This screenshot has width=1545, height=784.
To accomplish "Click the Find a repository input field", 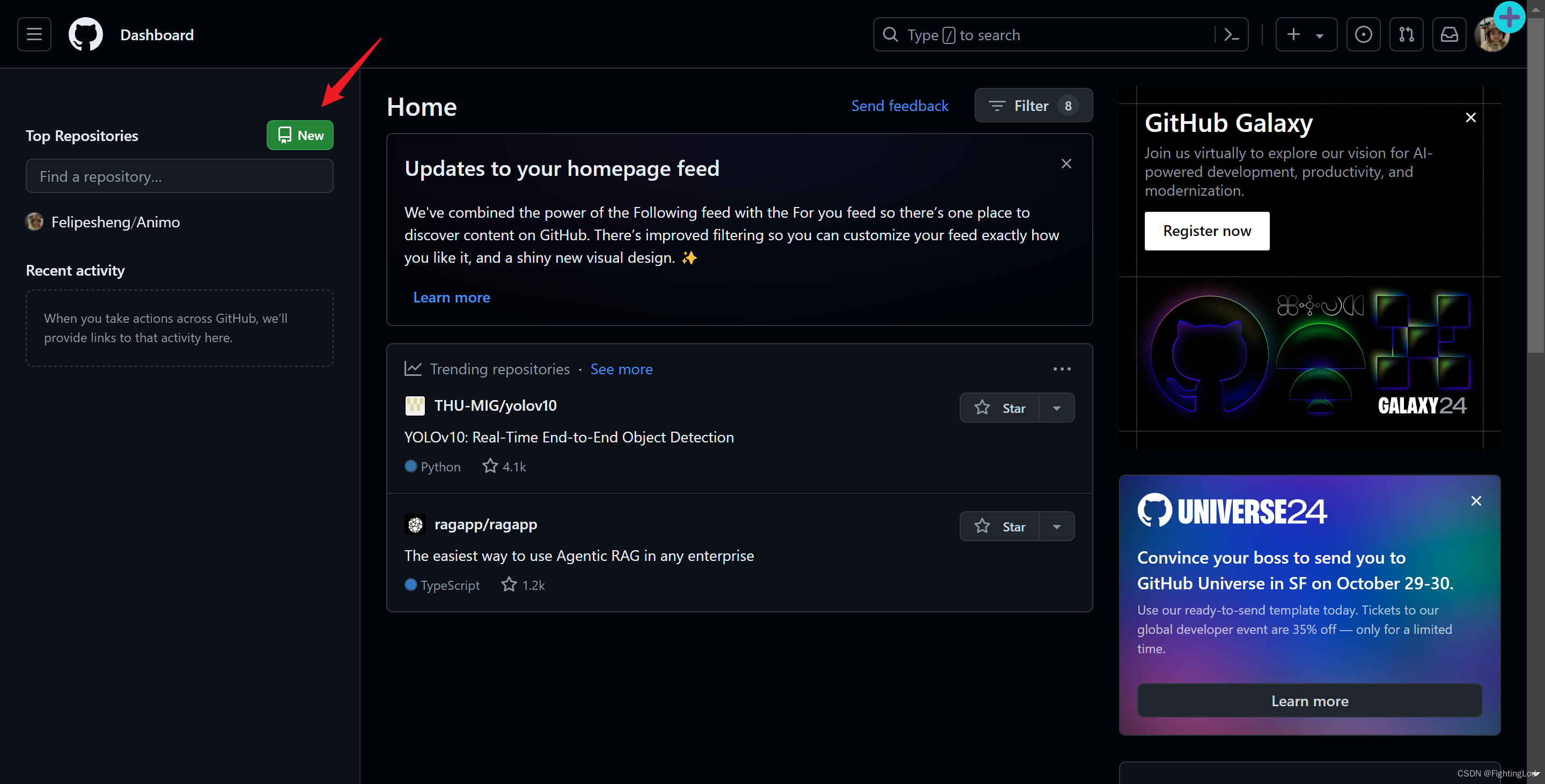I will click(180, 176).
